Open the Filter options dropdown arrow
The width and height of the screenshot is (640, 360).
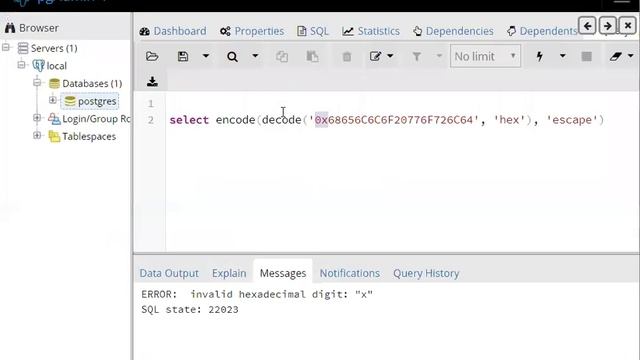click(439, 56)
